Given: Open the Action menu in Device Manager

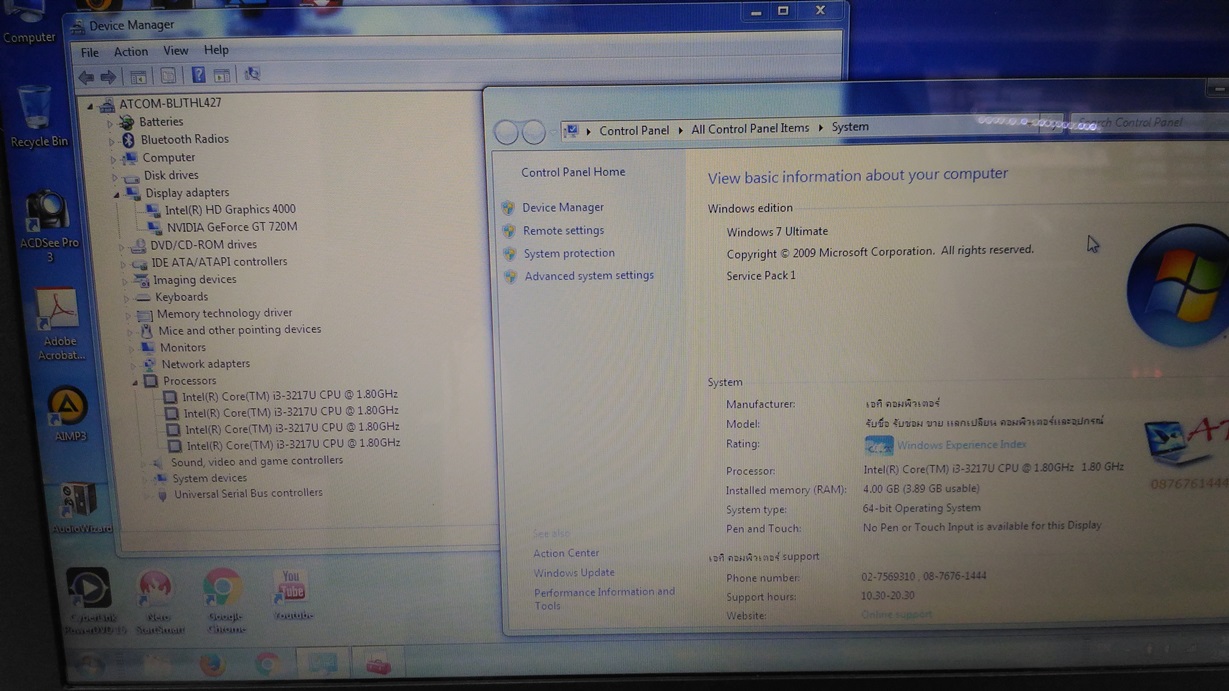Looking at the screenshot, I should click(x=131, y=51).
